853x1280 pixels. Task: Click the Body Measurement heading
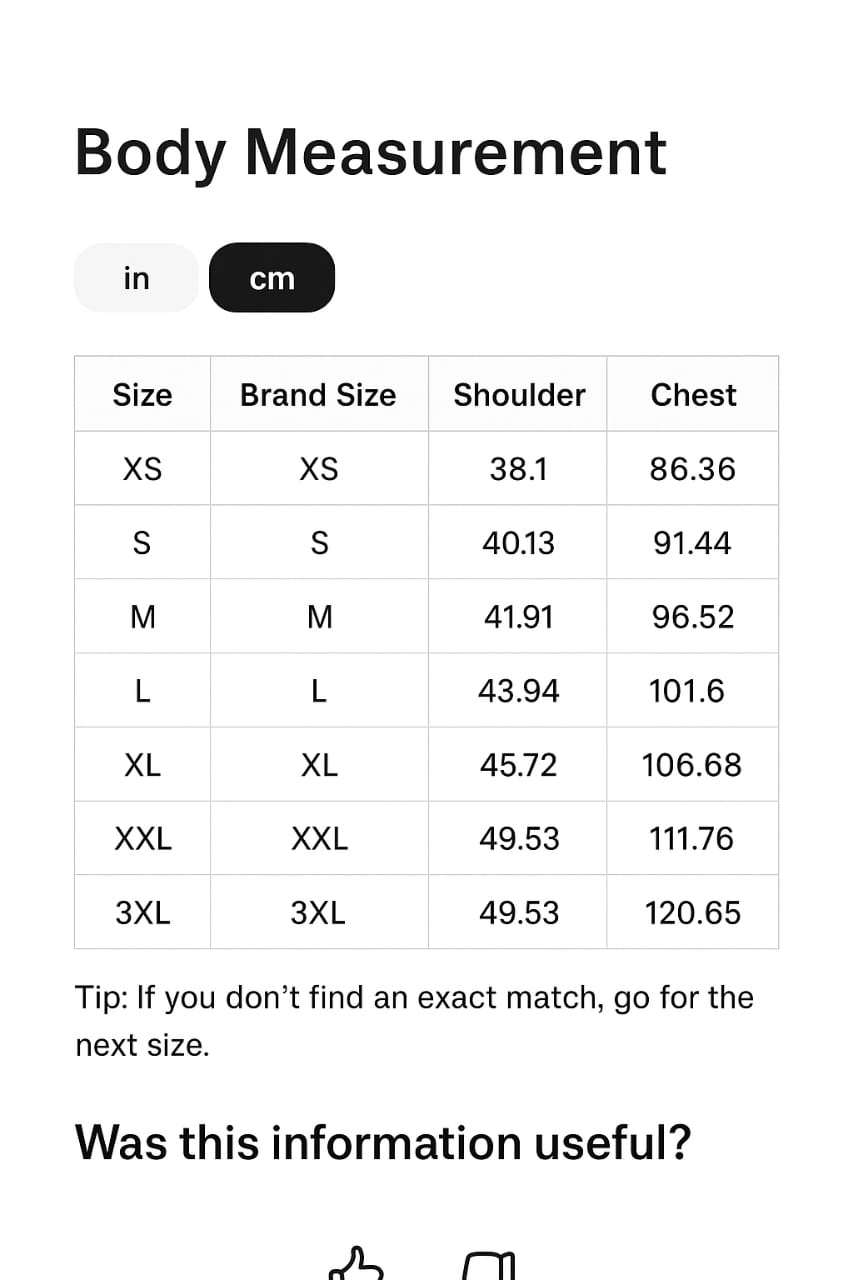(371, 151)
